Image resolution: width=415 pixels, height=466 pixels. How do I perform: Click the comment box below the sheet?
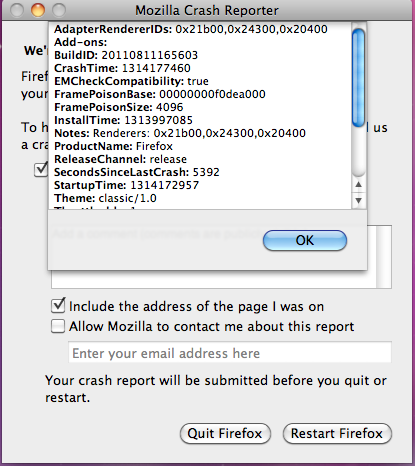(x=213, y=279)
